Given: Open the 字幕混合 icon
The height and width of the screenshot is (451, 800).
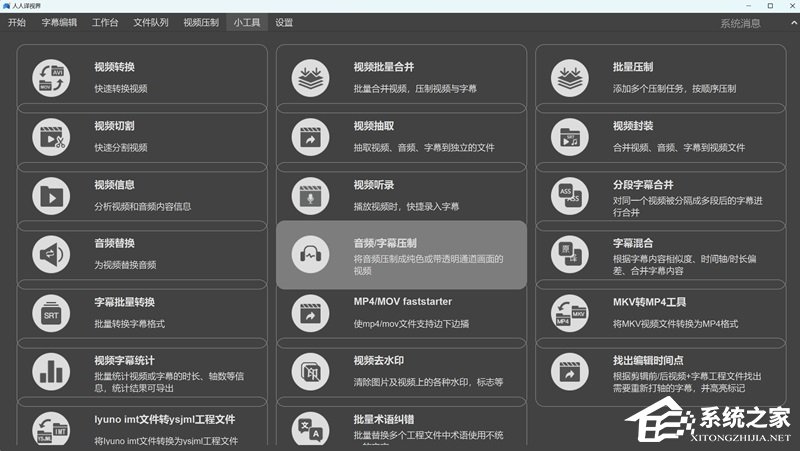Looking at the screenshot, I should tap(570, 254).
